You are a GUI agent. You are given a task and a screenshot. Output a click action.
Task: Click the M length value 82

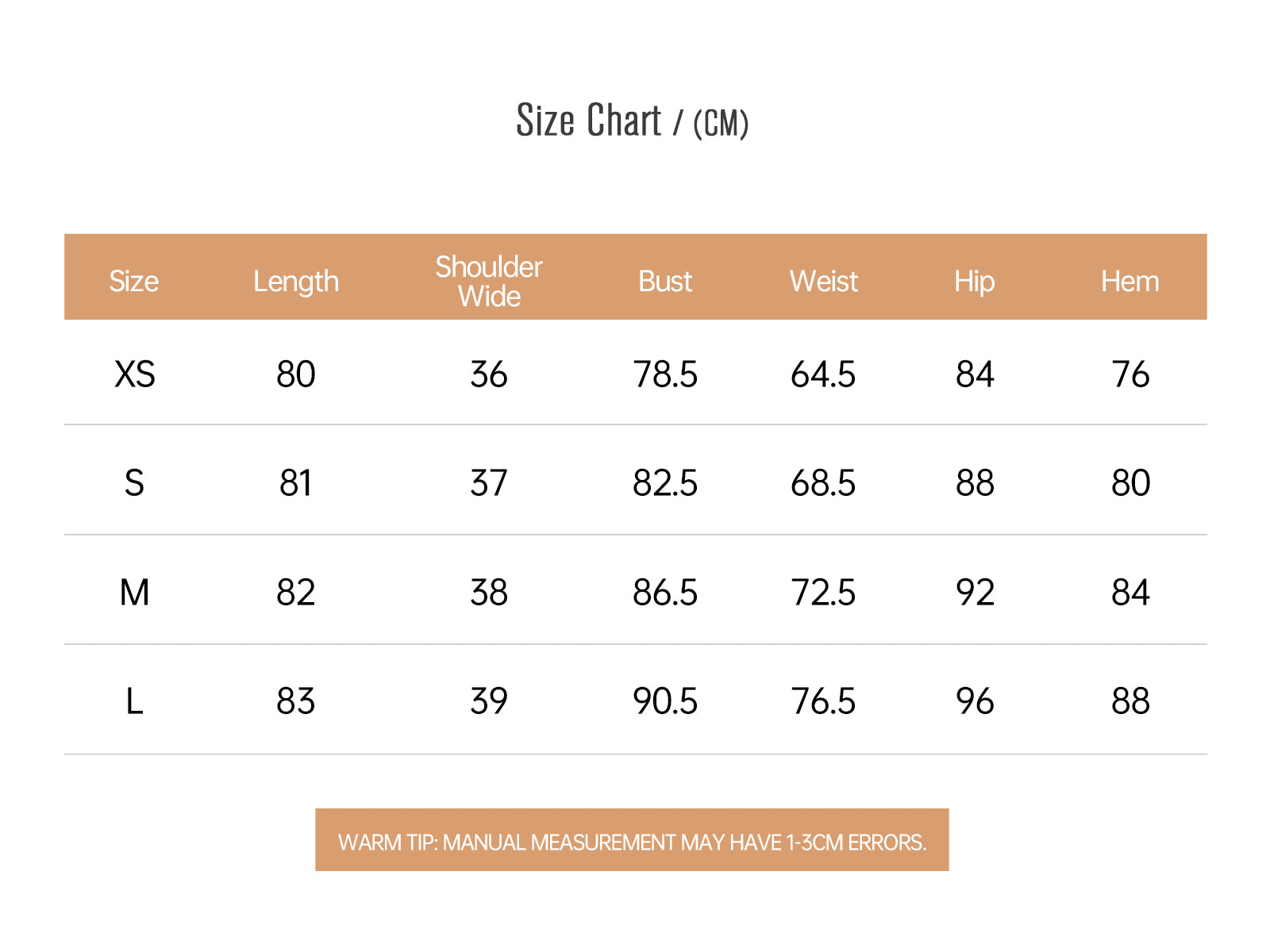coord(296,593)
